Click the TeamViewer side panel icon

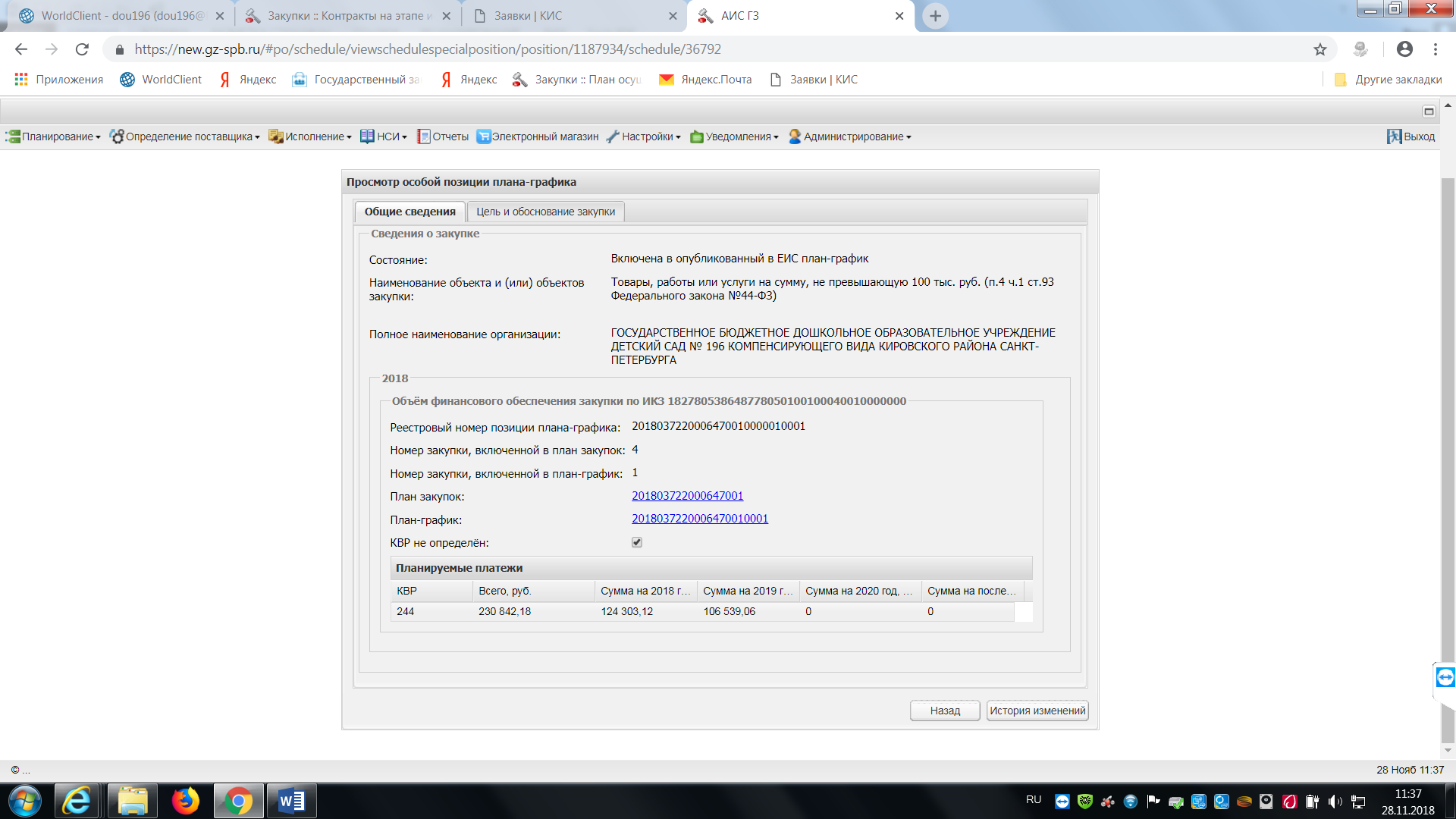point(1445,677)
